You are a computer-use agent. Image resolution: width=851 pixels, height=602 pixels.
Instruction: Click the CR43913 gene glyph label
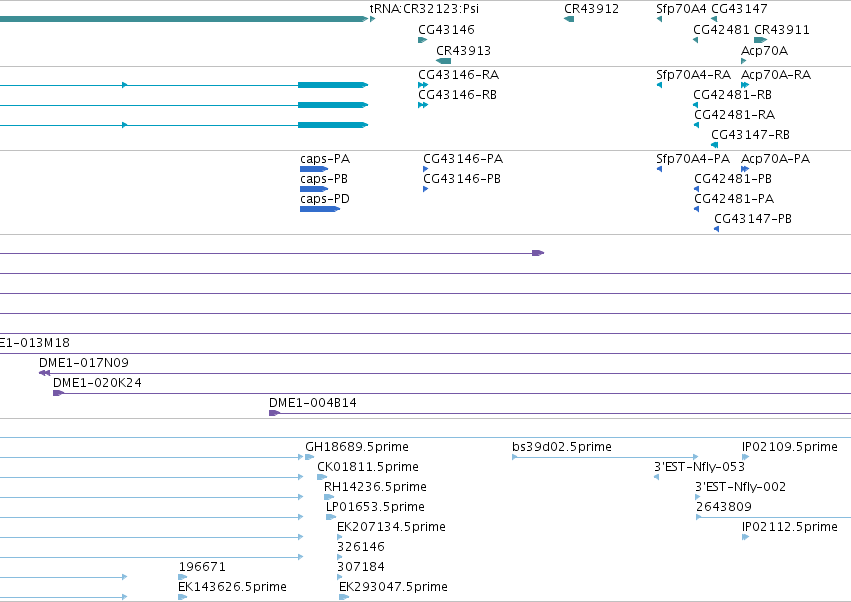tap(463, 50)
